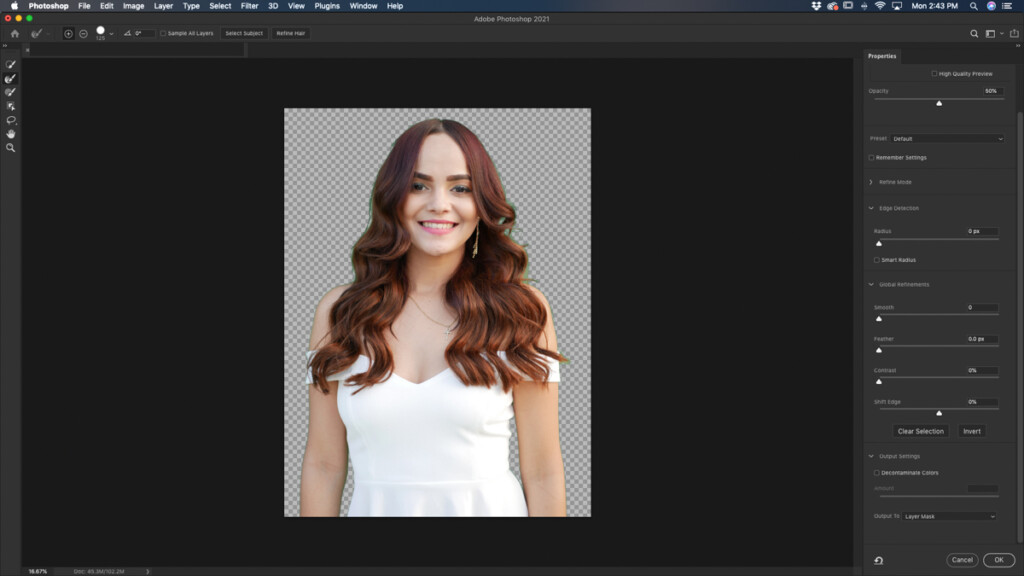The width and height of the screenshot is (1024, 576).
Task: Click the Home icon in options bar
Action: (14, 33)
